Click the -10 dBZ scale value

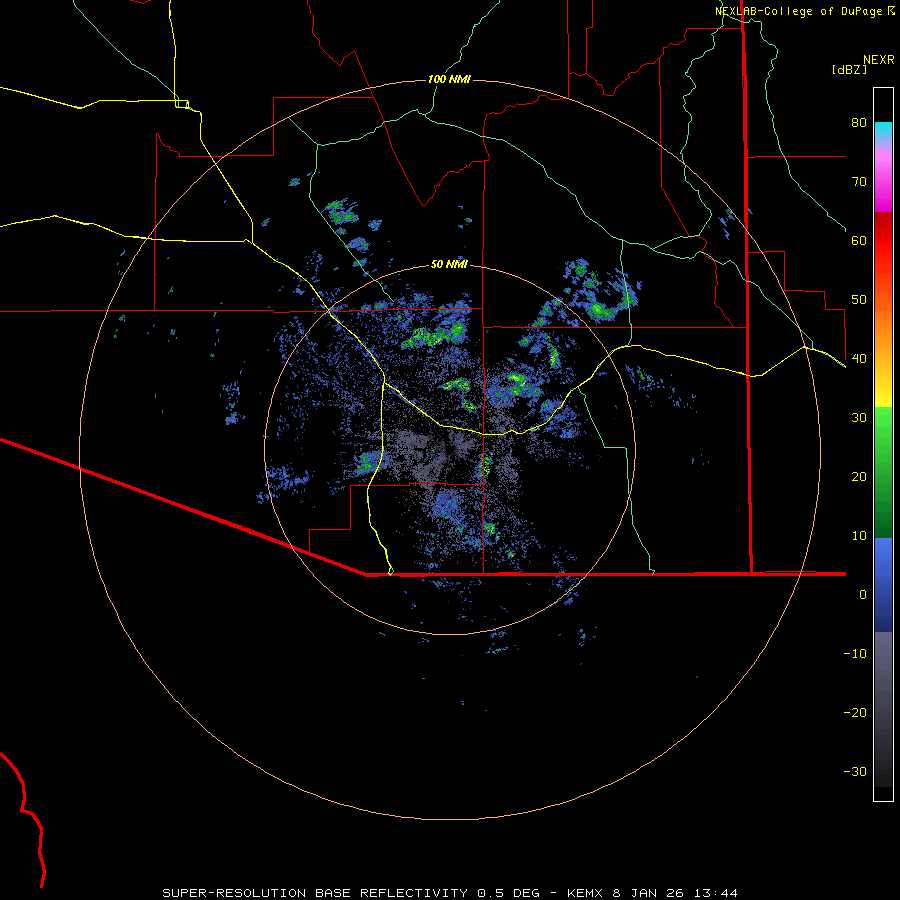pos(855,654)
